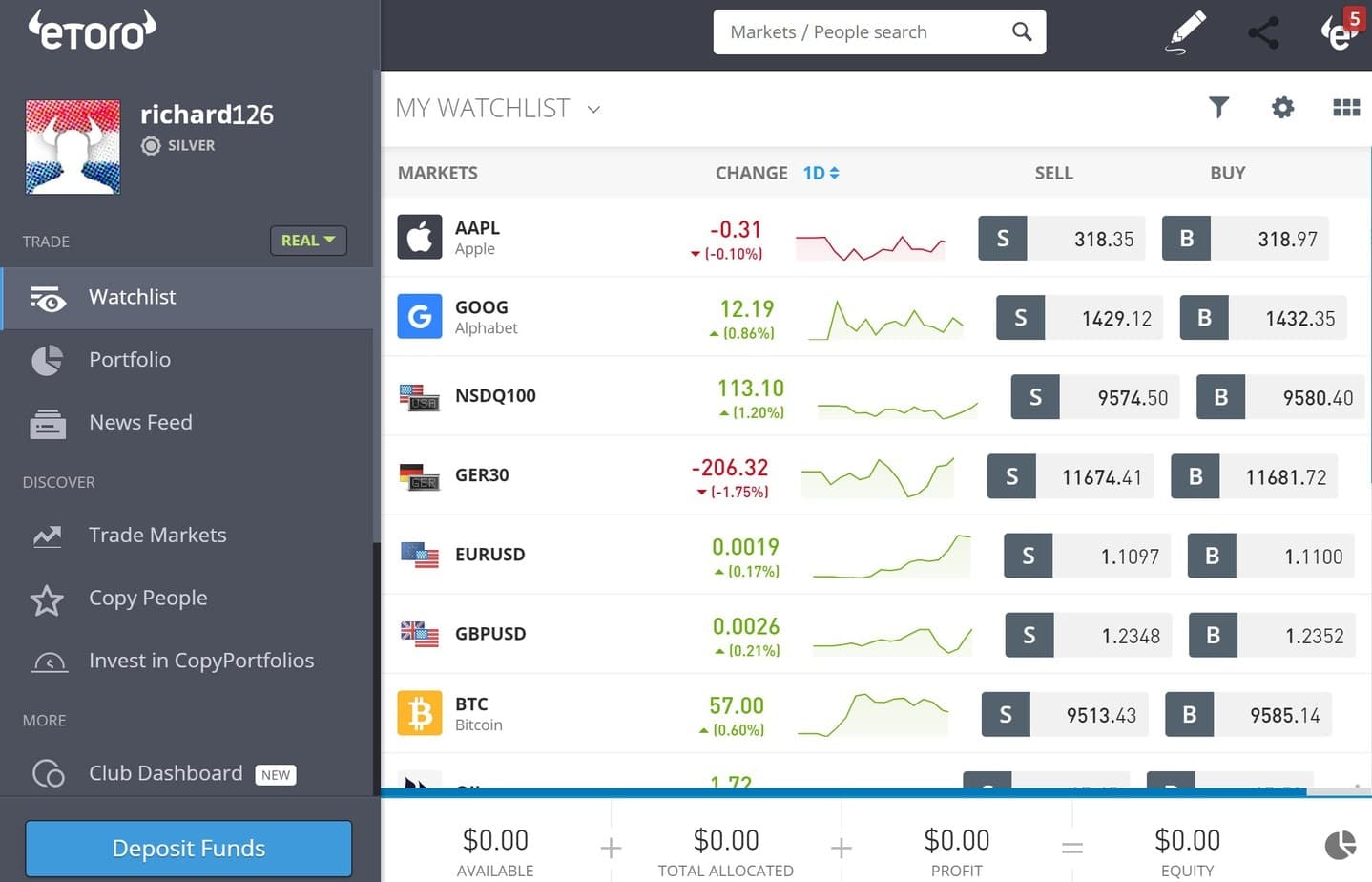
Task: Change the 1D change period selector
Action: pyautogui.click(x=821, y=173)
